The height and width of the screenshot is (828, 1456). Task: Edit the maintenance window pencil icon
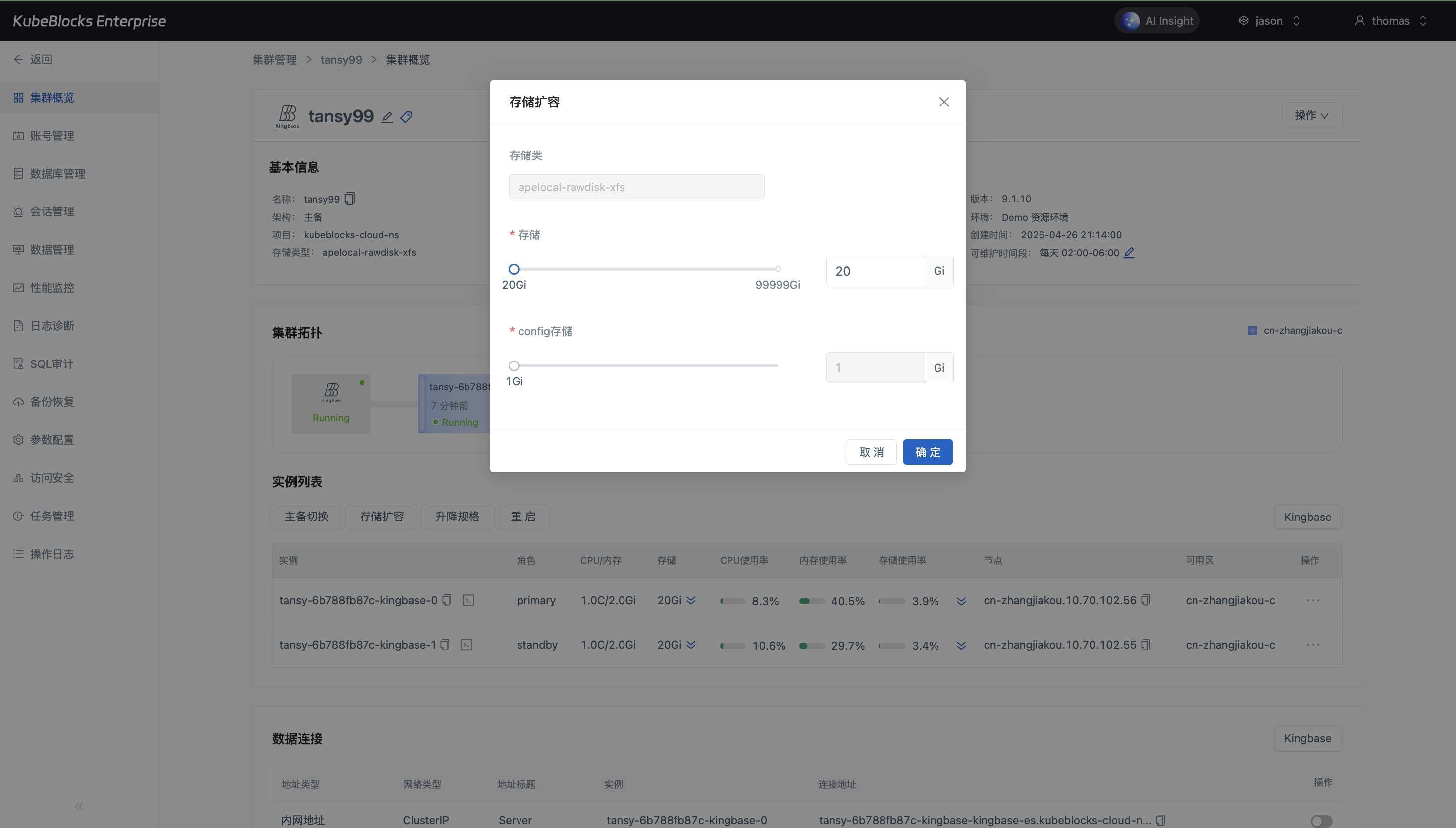[1129, 252]
